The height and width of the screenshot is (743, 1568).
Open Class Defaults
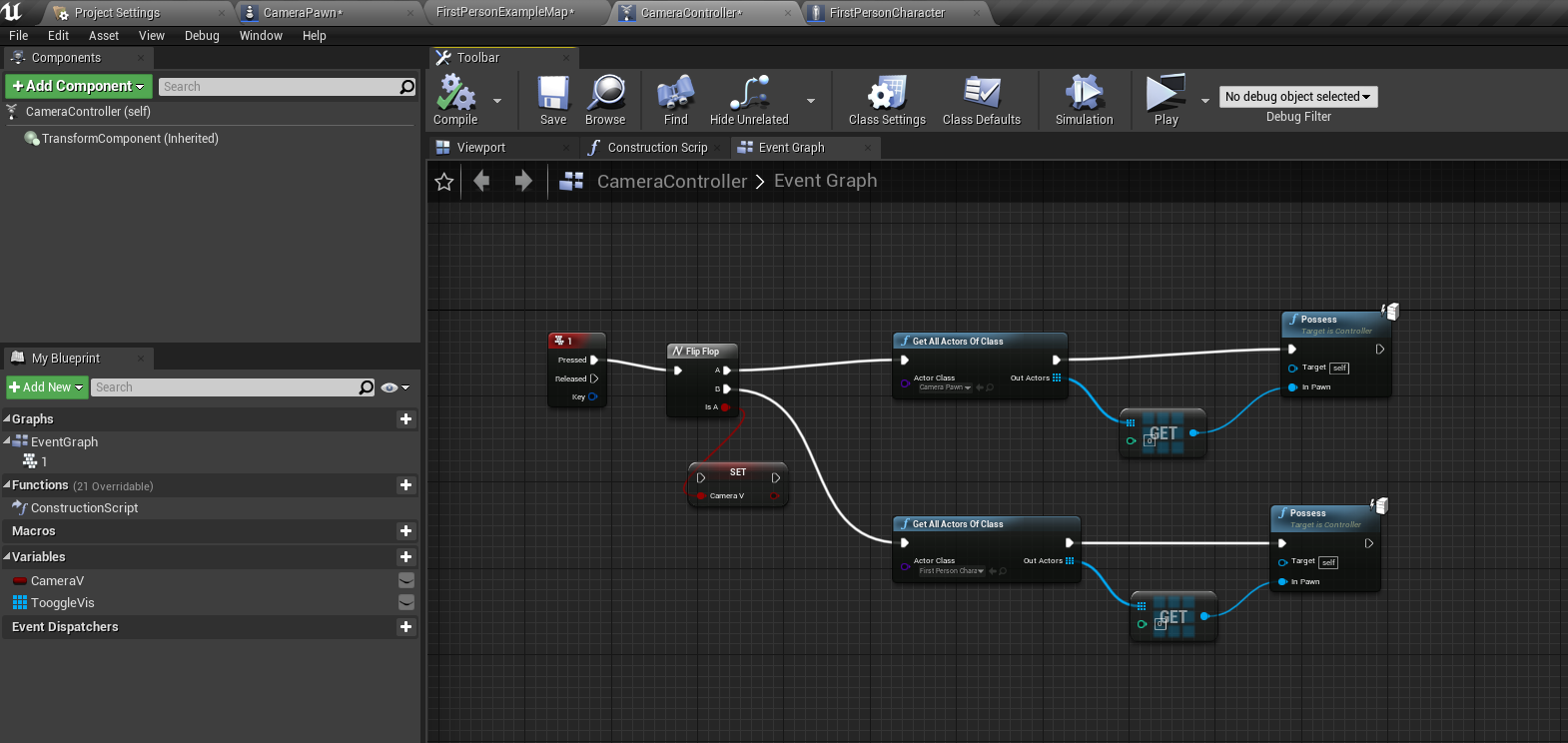pos(982,100)
